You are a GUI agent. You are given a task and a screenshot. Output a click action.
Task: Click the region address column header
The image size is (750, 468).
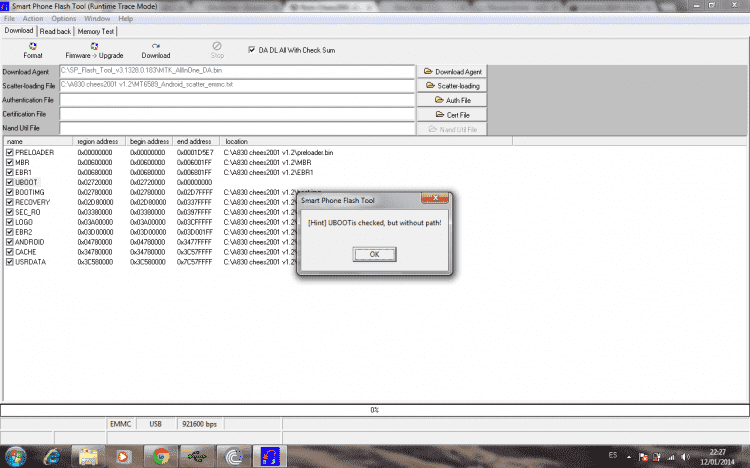(99, 141)
